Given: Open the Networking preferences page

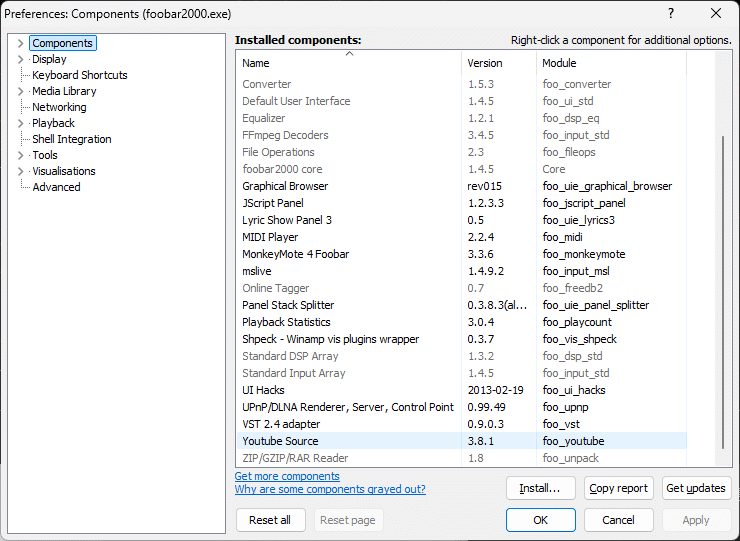Looking at the screenshot, I should tap(59, 107).
